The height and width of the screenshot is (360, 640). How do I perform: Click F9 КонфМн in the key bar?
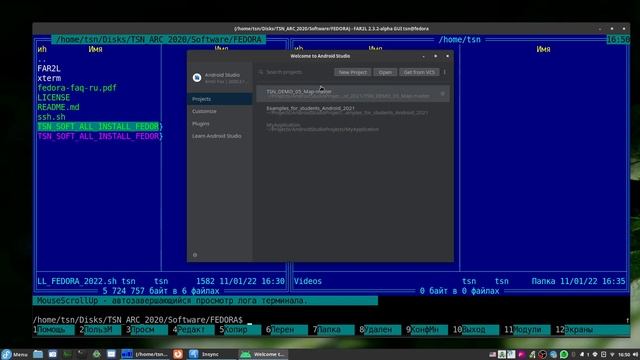[x=427, y=330]
